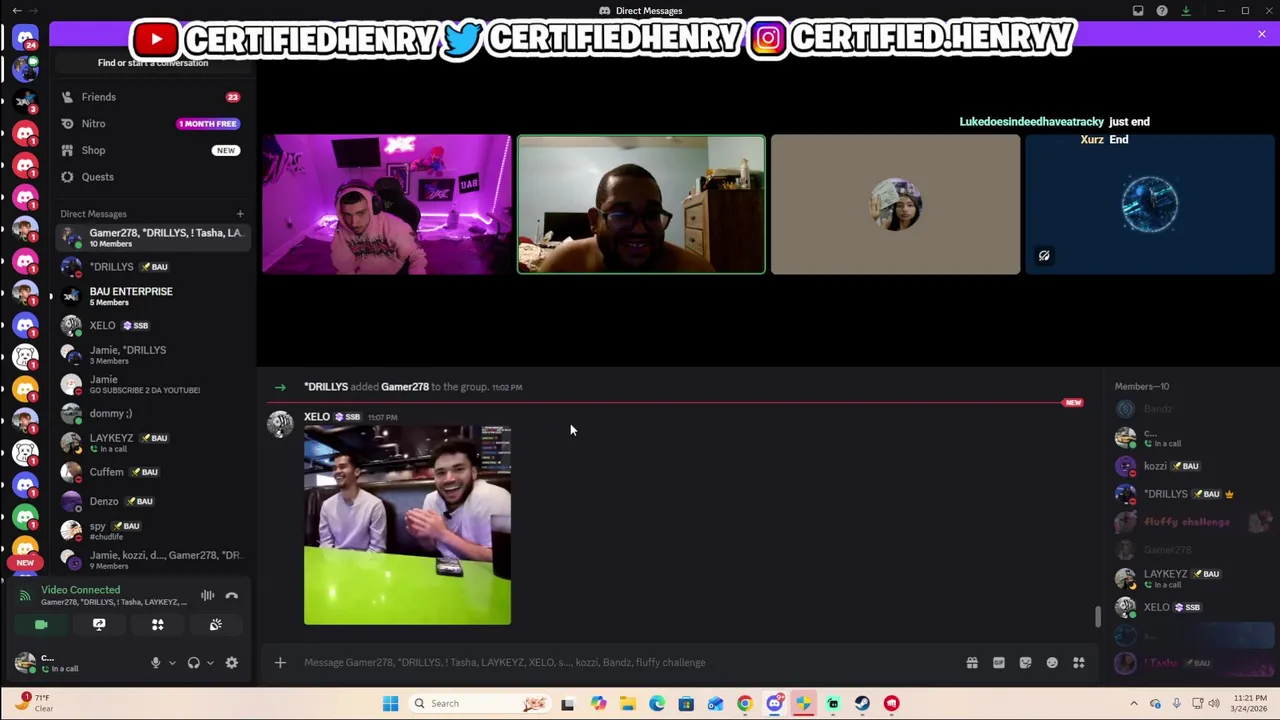Viewport: 1280px width, 720px height.
Task: Create a new DM with plus icon
Action: coord(240,214)
